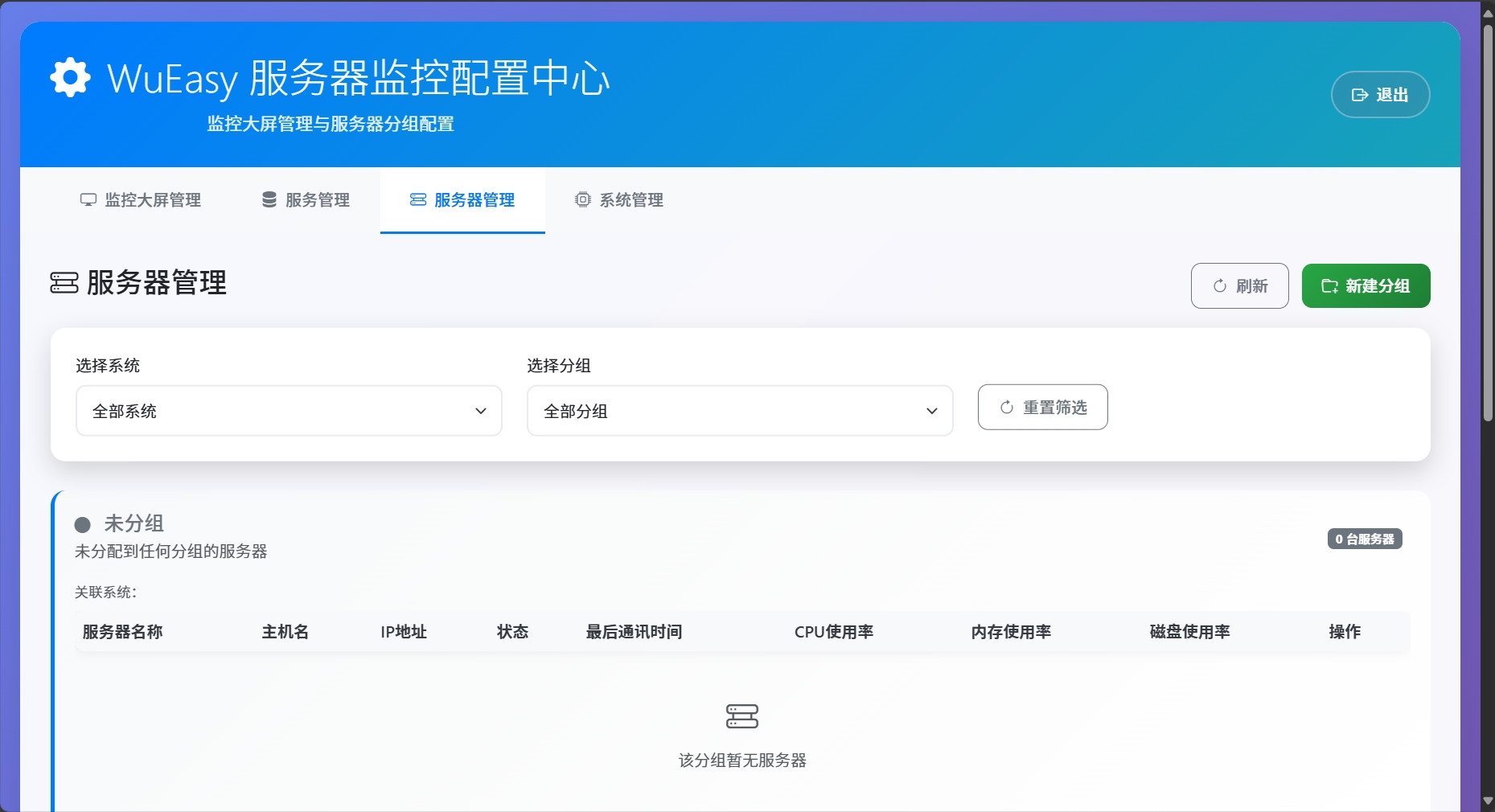
Task: Open the 全部系统 dropdown
Action: pyautogui.click(x=289, y=411)
